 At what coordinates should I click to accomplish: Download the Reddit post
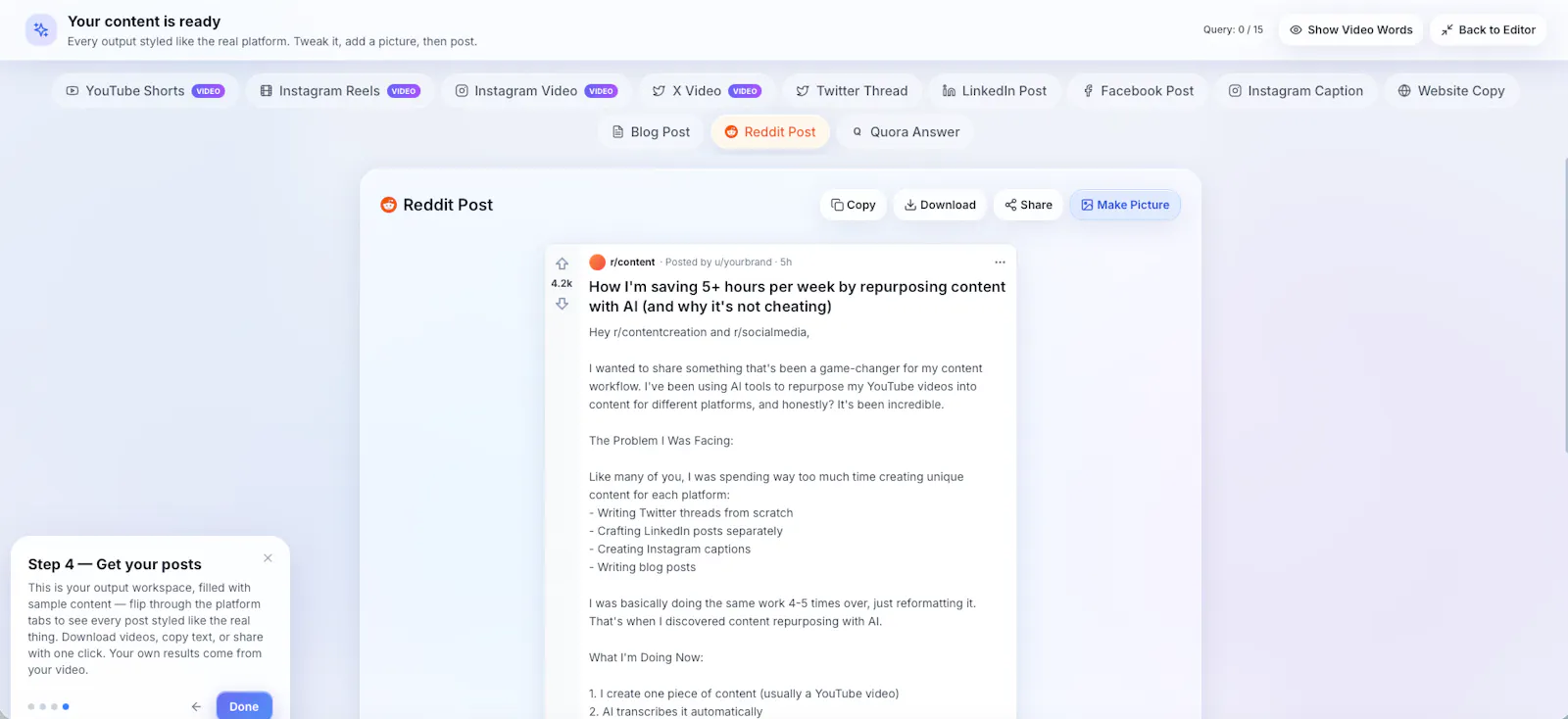940,205
